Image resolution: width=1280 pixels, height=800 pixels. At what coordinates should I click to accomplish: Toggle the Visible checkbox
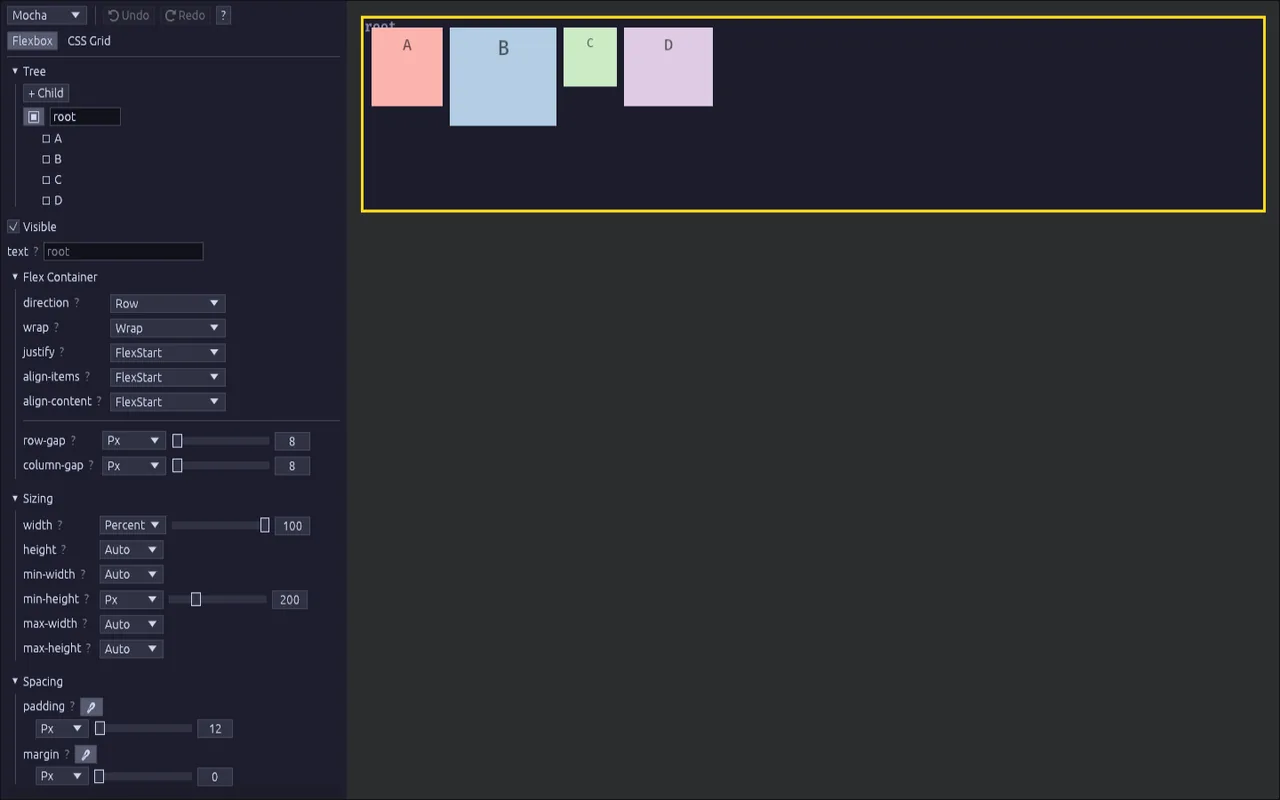[x=14, y=226]
